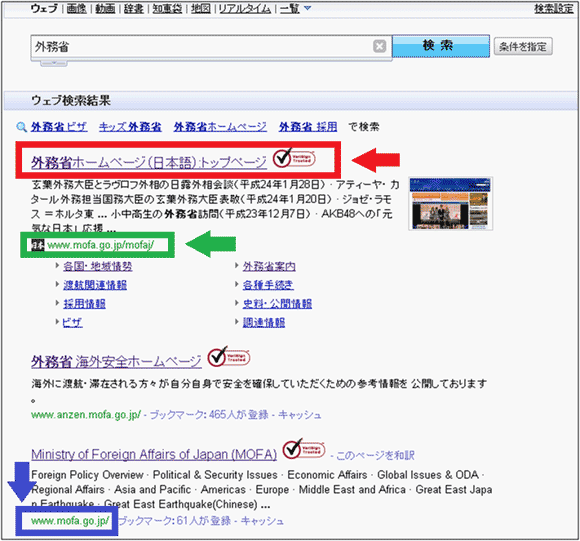Switch to the 地図 search tab
Viewport: 580px width, 541px height.
pyautogui.click(x=201, y=8)
